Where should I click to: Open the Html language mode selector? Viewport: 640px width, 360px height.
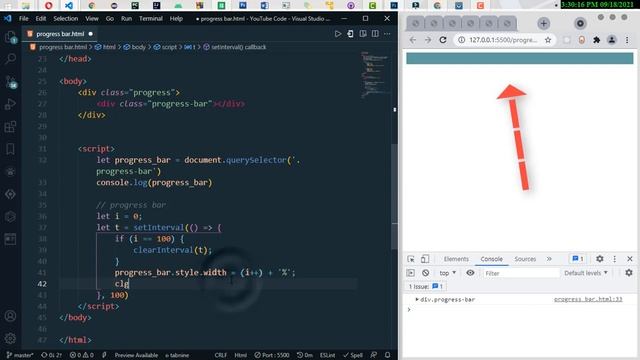[x=240, y=355]
